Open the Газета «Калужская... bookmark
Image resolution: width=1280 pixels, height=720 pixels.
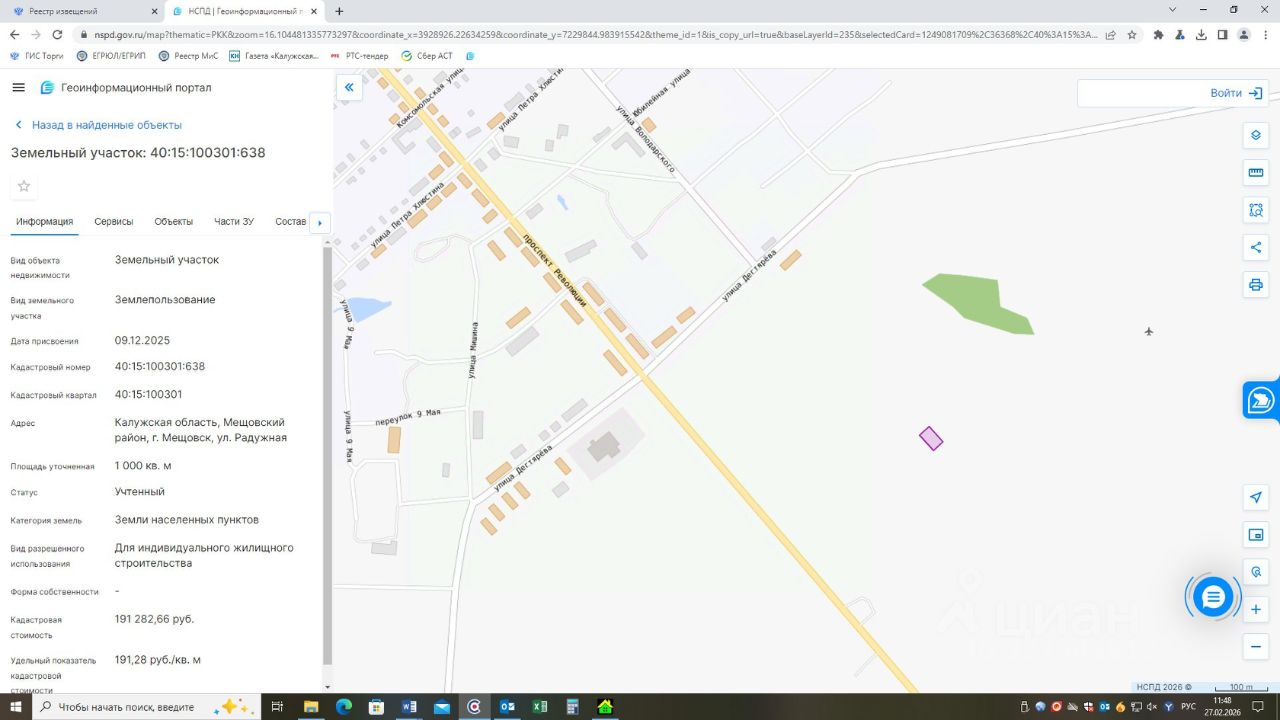274,56
